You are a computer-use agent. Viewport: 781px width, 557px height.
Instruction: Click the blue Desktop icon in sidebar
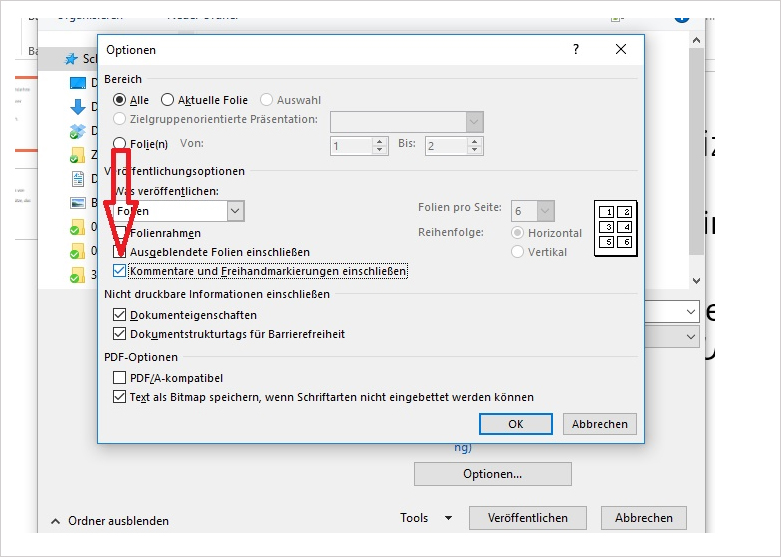pos(77,84)
